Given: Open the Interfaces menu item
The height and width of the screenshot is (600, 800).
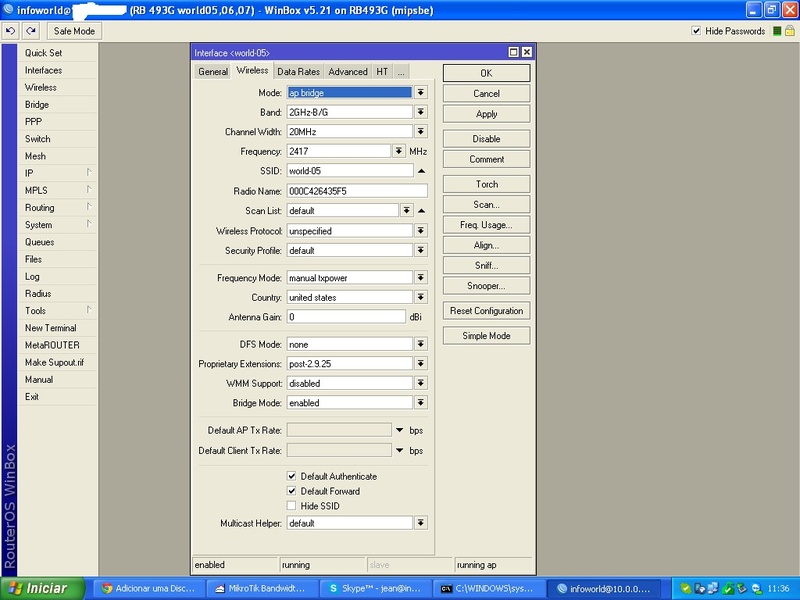Looking at the screenshot, I should (58, 70).
